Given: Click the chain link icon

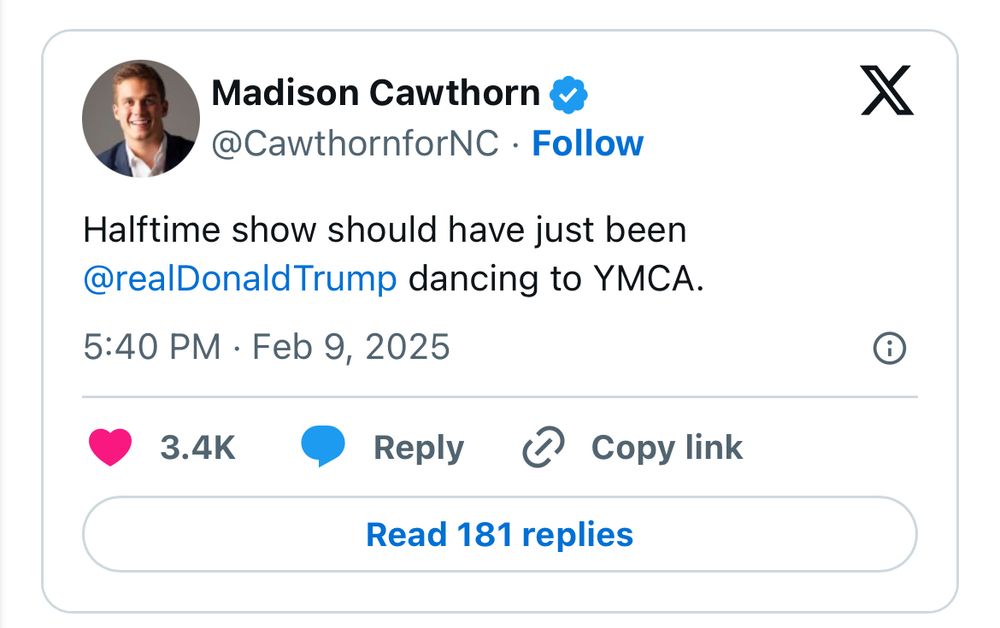Looking at the screenshot, I should 544,447.
